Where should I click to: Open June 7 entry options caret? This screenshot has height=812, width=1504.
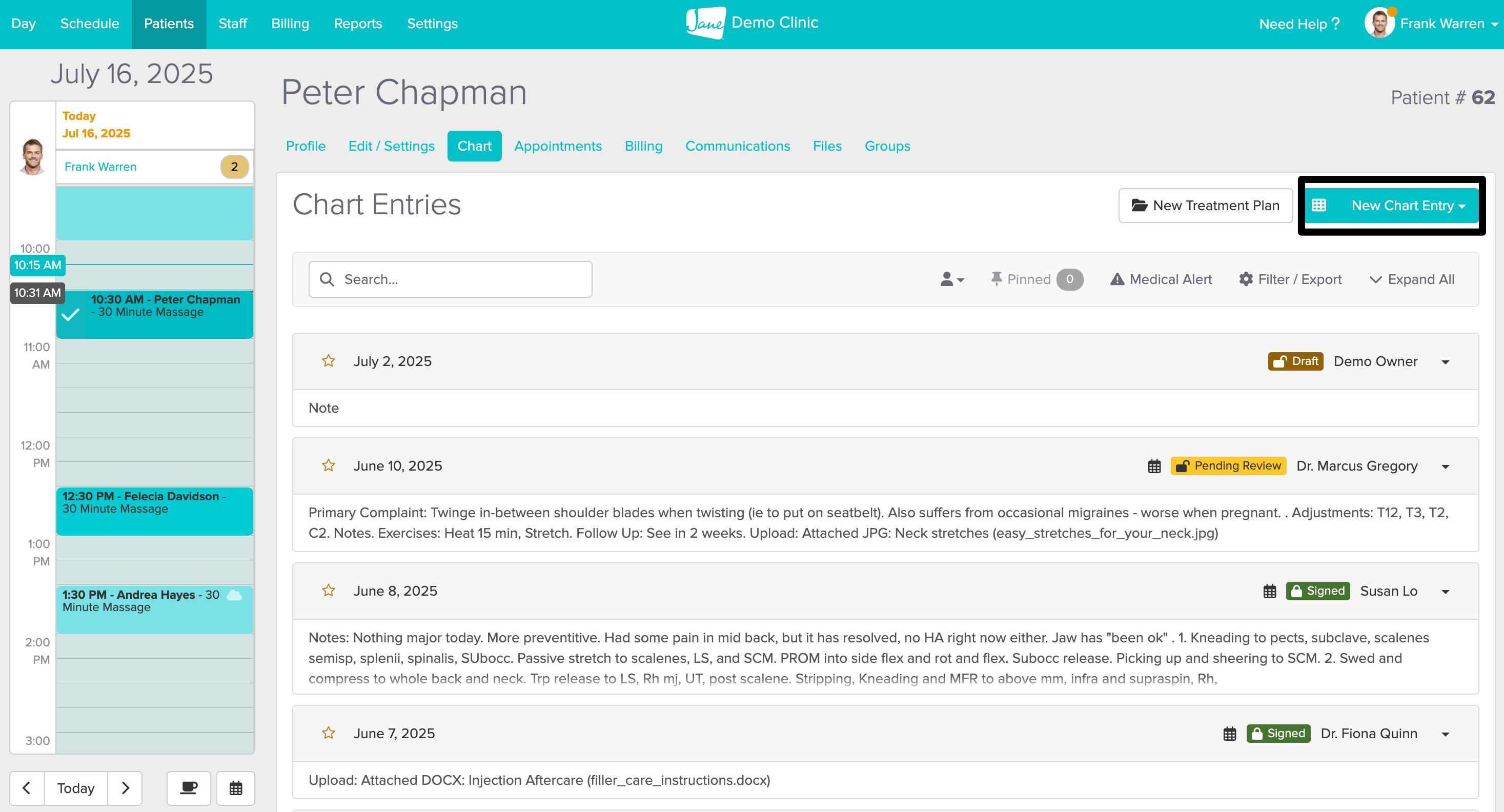1446,734
